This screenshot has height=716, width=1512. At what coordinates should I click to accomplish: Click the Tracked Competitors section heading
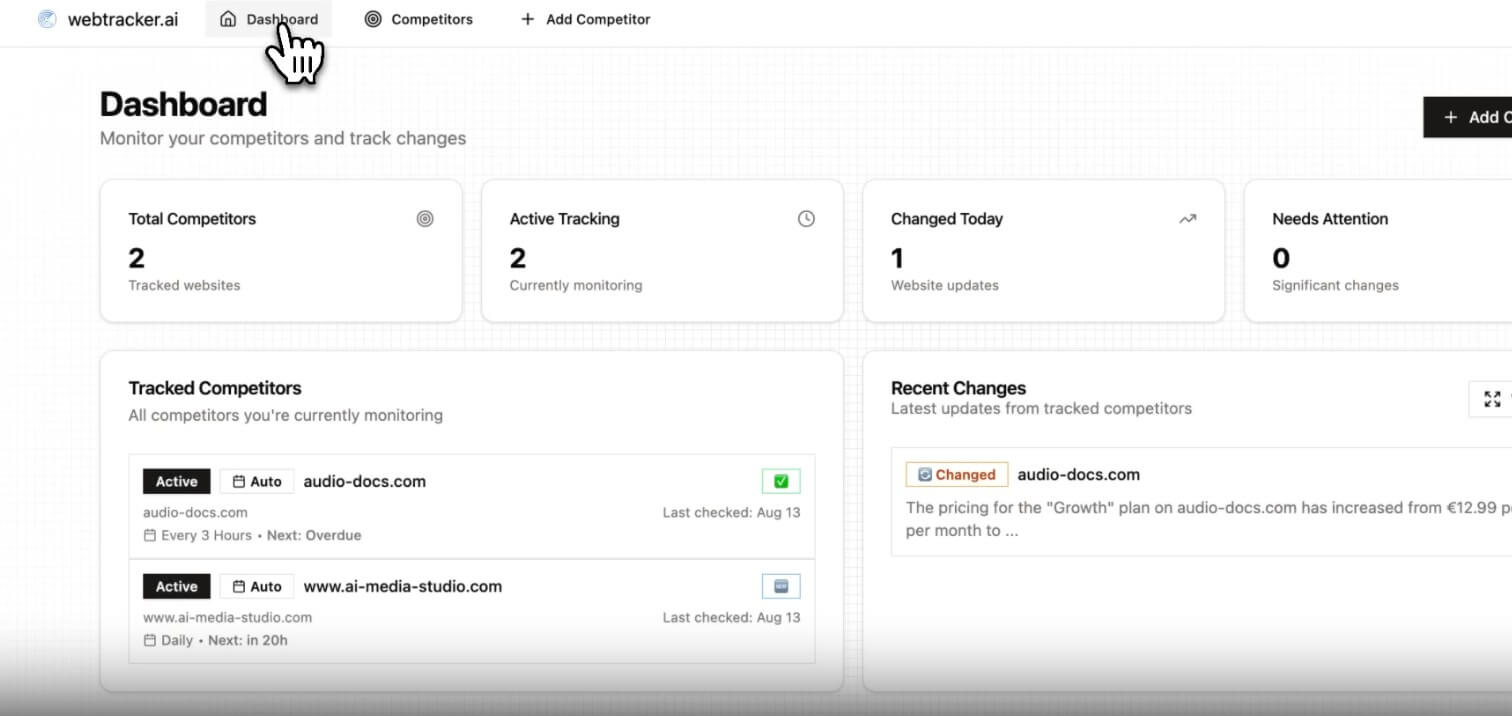(215, 388)
